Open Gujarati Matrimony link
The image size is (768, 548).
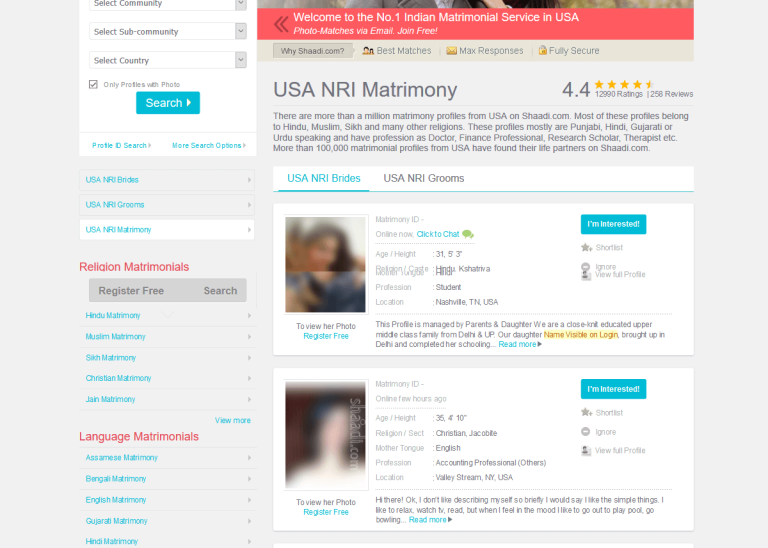(x=117, y=521)
